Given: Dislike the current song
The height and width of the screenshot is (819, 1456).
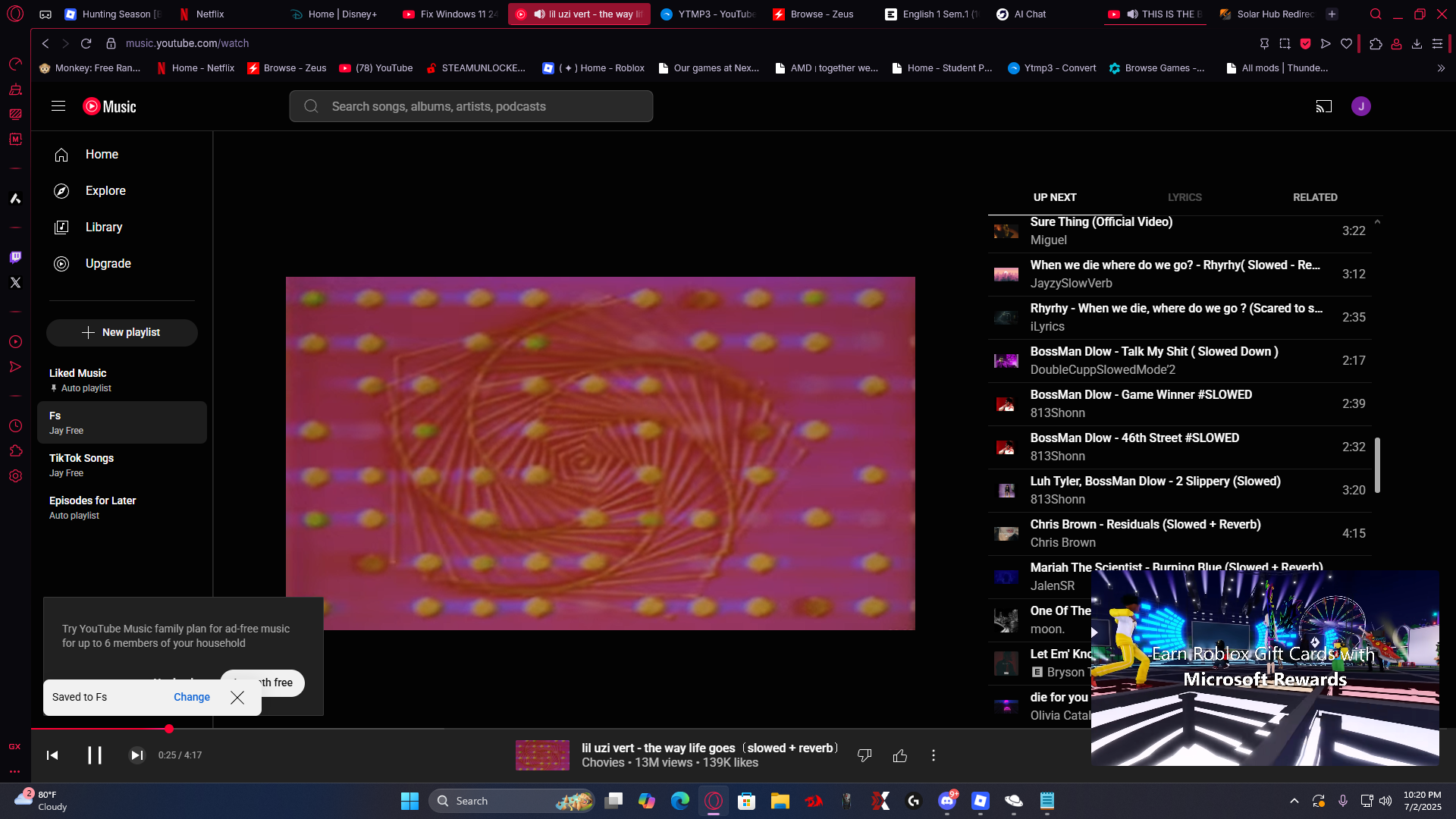Looking at the screenshot, I should point(864,755).
